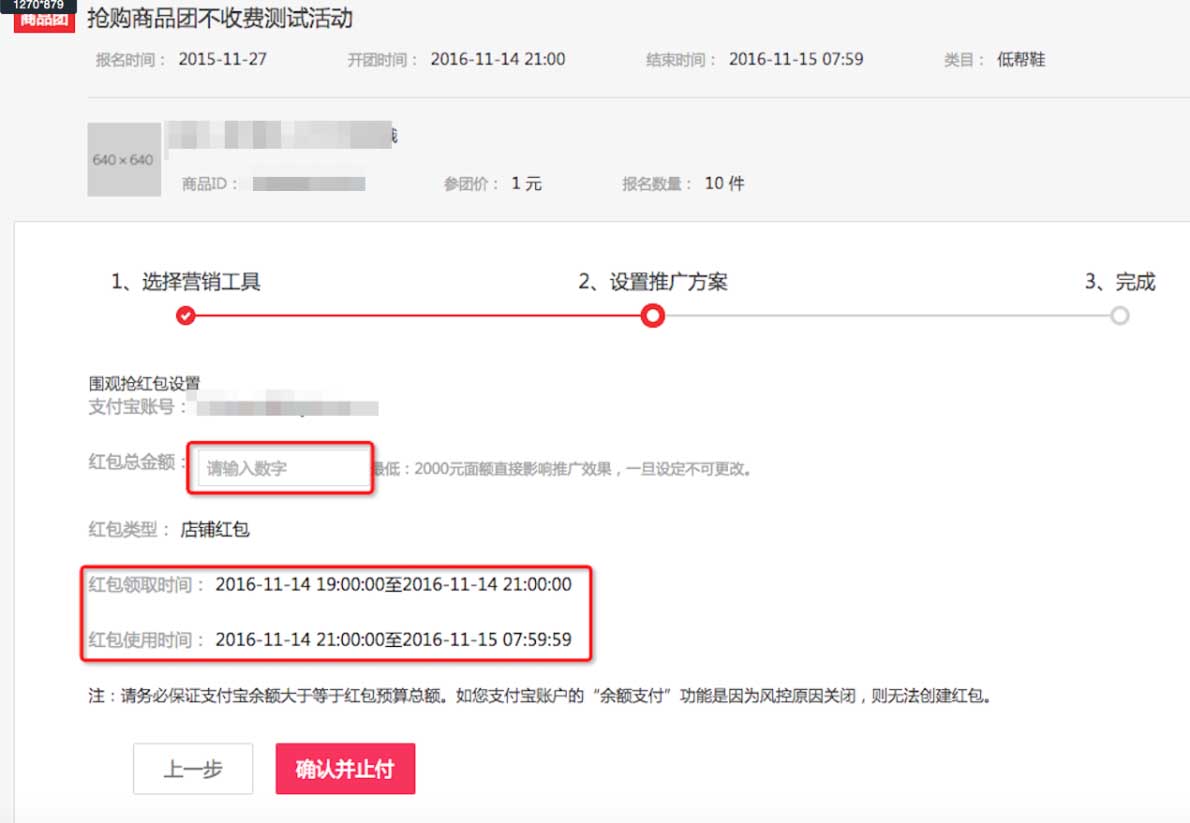Click the 结束时间 value 2016-11-15 07:59
The height and width of the screenshot is (823, 1190).
796,59
